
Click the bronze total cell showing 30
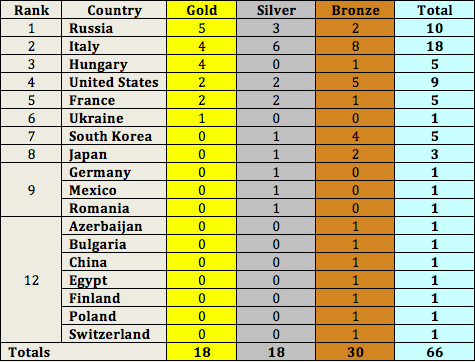coord(355,352)
